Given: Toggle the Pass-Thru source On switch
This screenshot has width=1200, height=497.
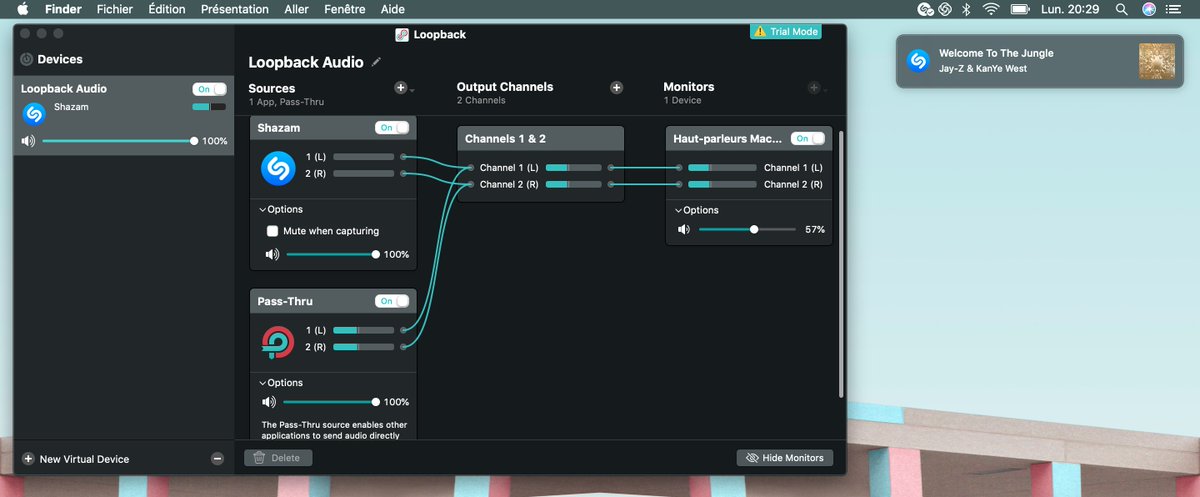Looking at the screenshot, I should 392,301.
